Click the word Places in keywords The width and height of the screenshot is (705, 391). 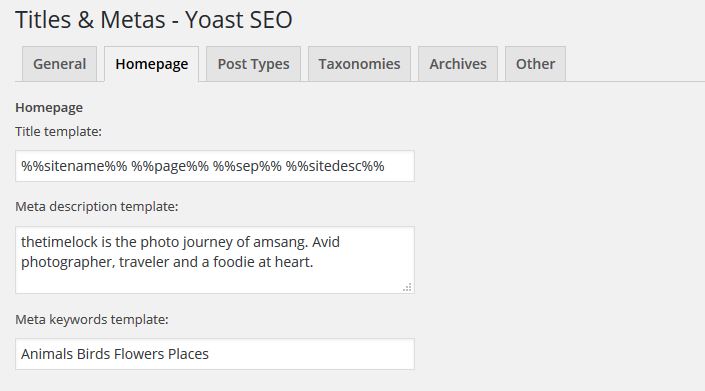pos(188,354)
